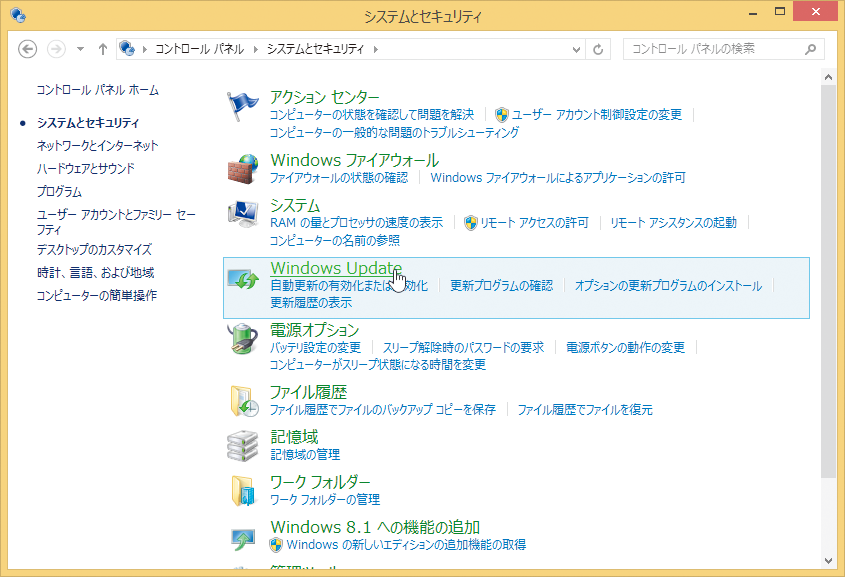
Task: Open Windows ファイアウォール heading
Action: (x=355, y=160)
